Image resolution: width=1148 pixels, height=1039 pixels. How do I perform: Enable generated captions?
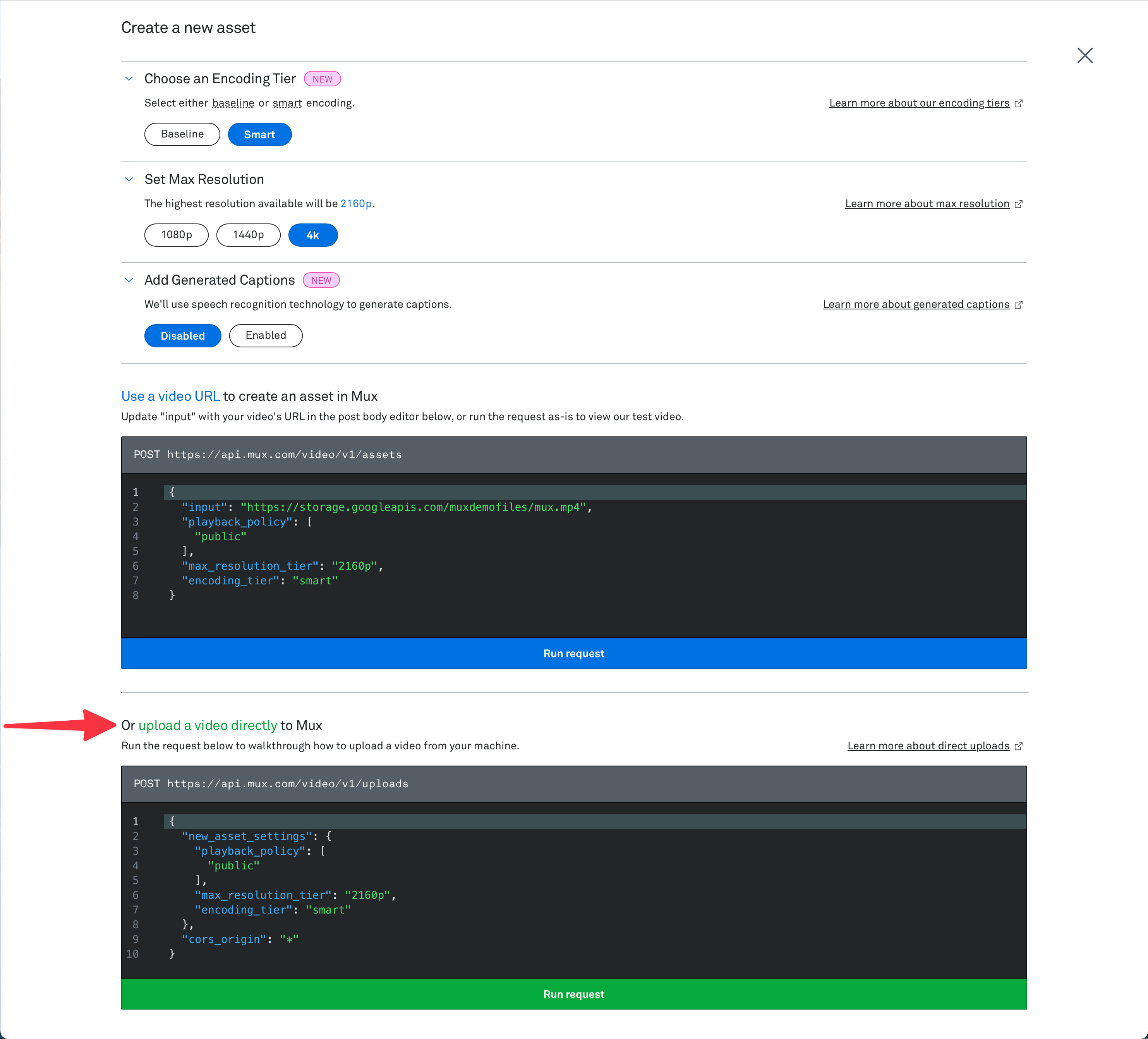(x=265, y=335)
